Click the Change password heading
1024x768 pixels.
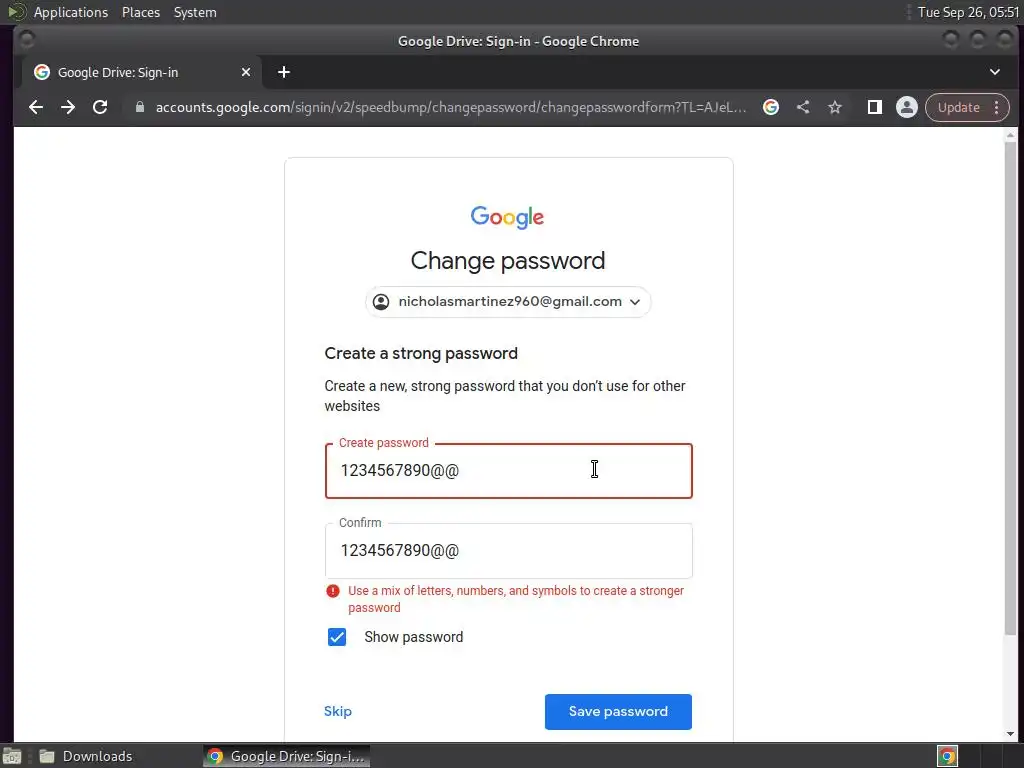click(x=508, y=261)
